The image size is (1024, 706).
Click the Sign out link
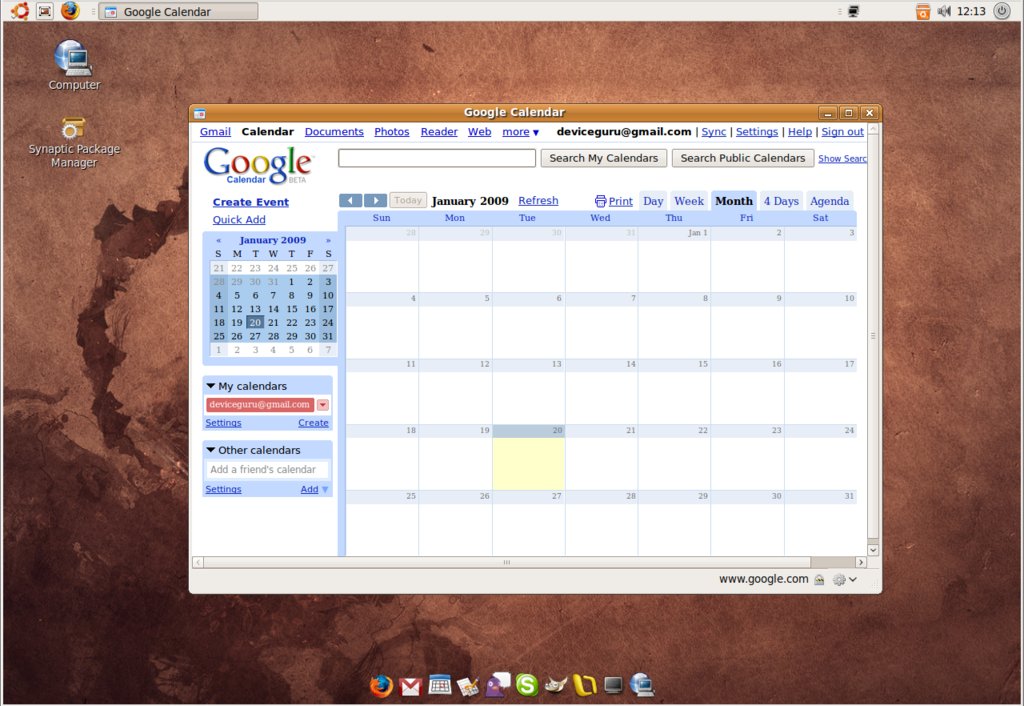pyautogui.click(x=842, y=132)
